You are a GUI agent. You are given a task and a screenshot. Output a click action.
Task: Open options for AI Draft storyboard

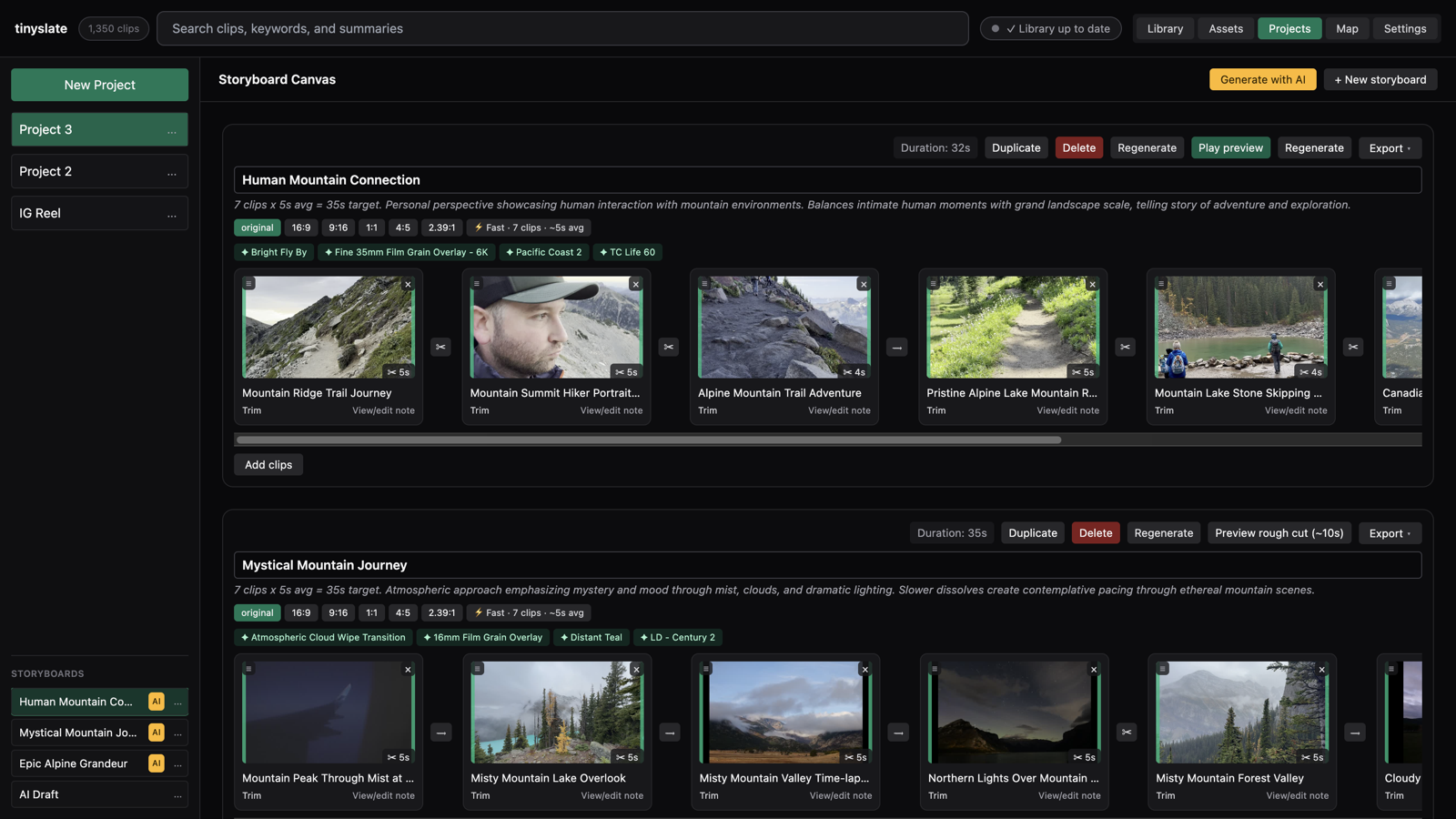(x=178, y=794)
